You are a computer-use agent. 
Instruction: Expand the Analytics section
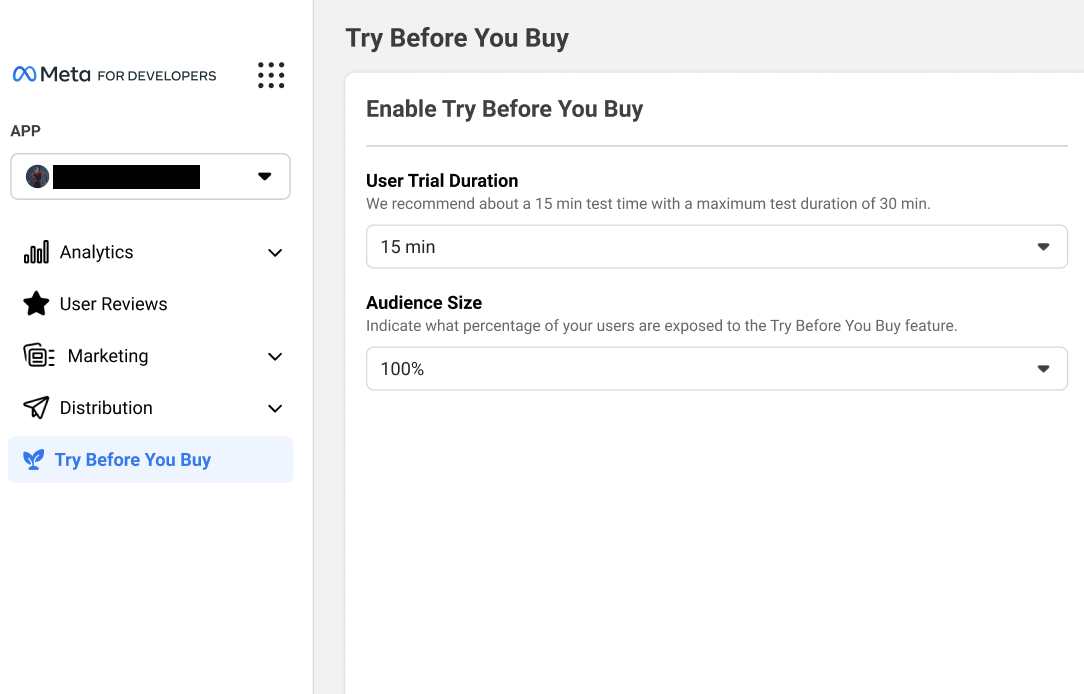274,253
